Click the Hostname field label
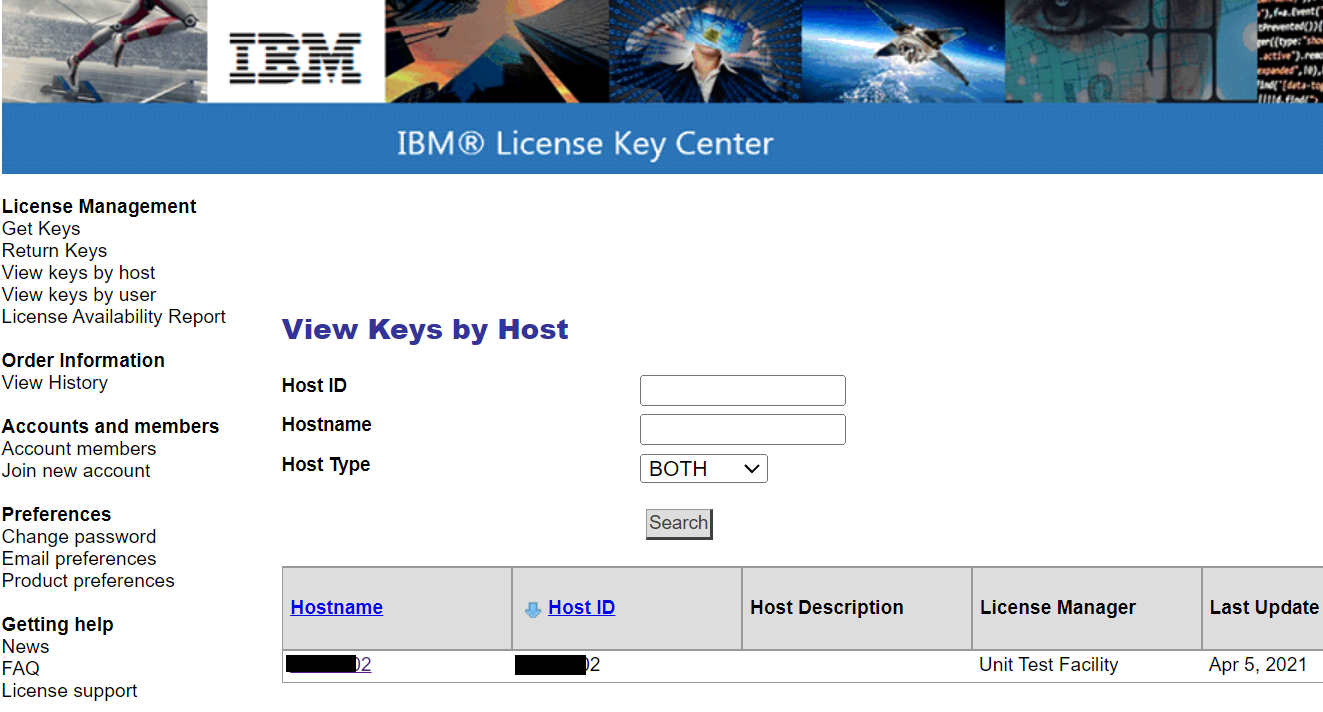The height and width of the screenshot is (712, 1323). click(327, 425)
